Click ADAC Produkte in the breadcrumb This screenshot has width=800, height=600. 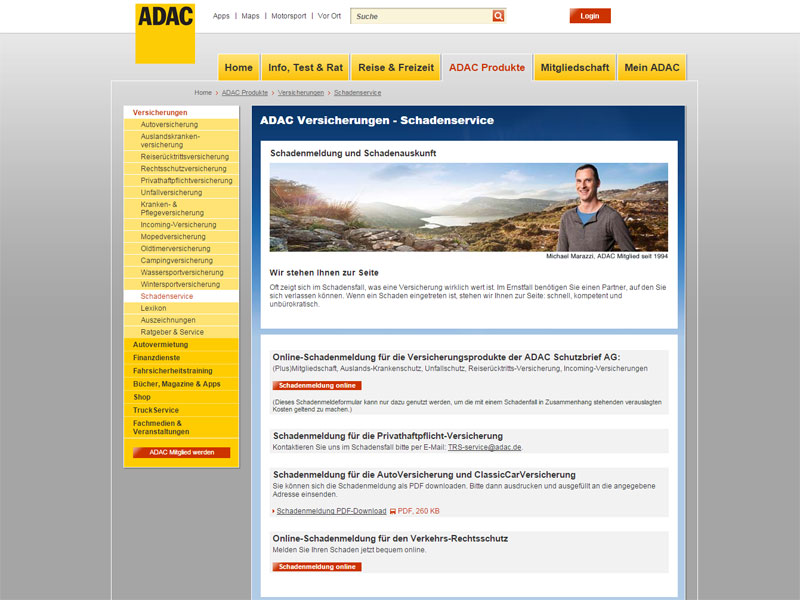(244, 92)
